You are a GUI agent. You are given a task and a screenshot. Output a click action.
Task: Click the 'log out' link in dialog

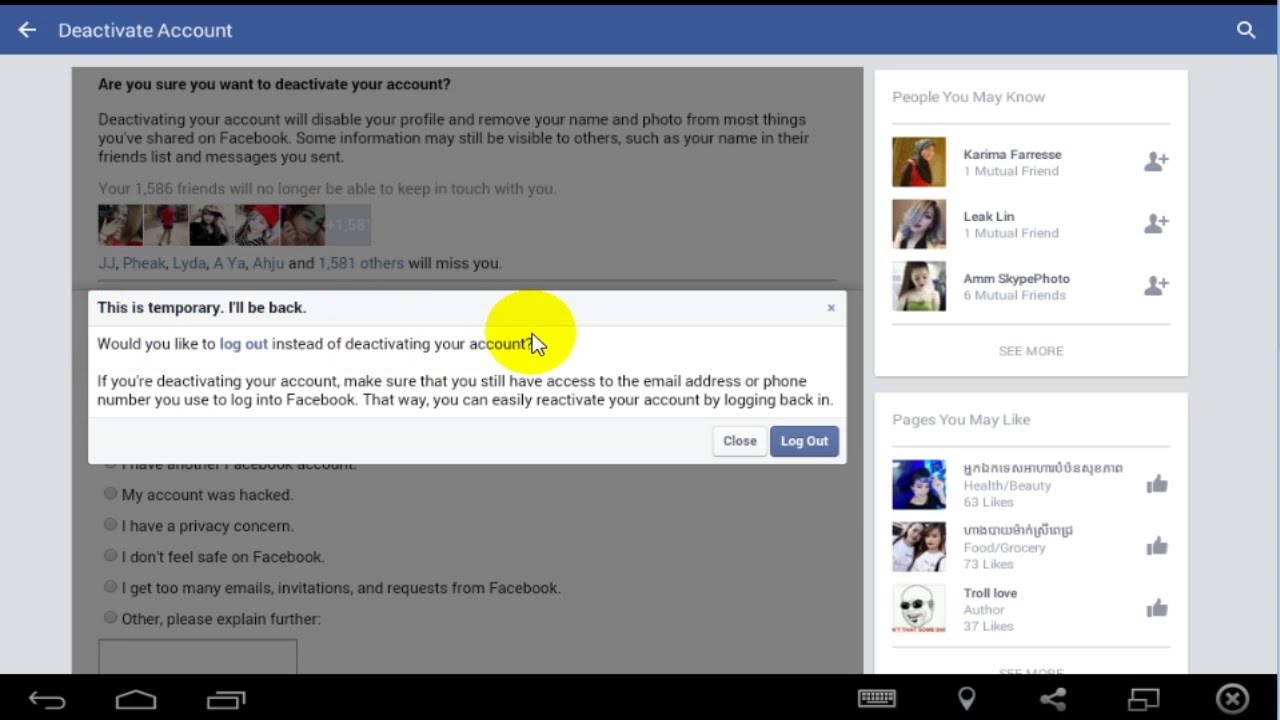[244, 344]
